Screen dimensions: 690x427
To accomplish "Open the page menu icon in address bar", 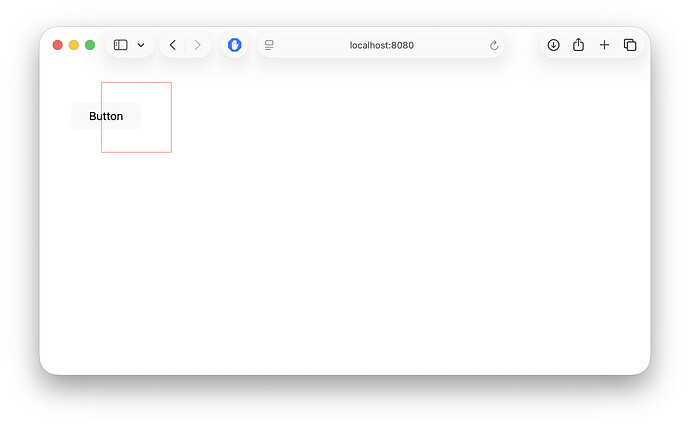I will click(x=269, y=45).
